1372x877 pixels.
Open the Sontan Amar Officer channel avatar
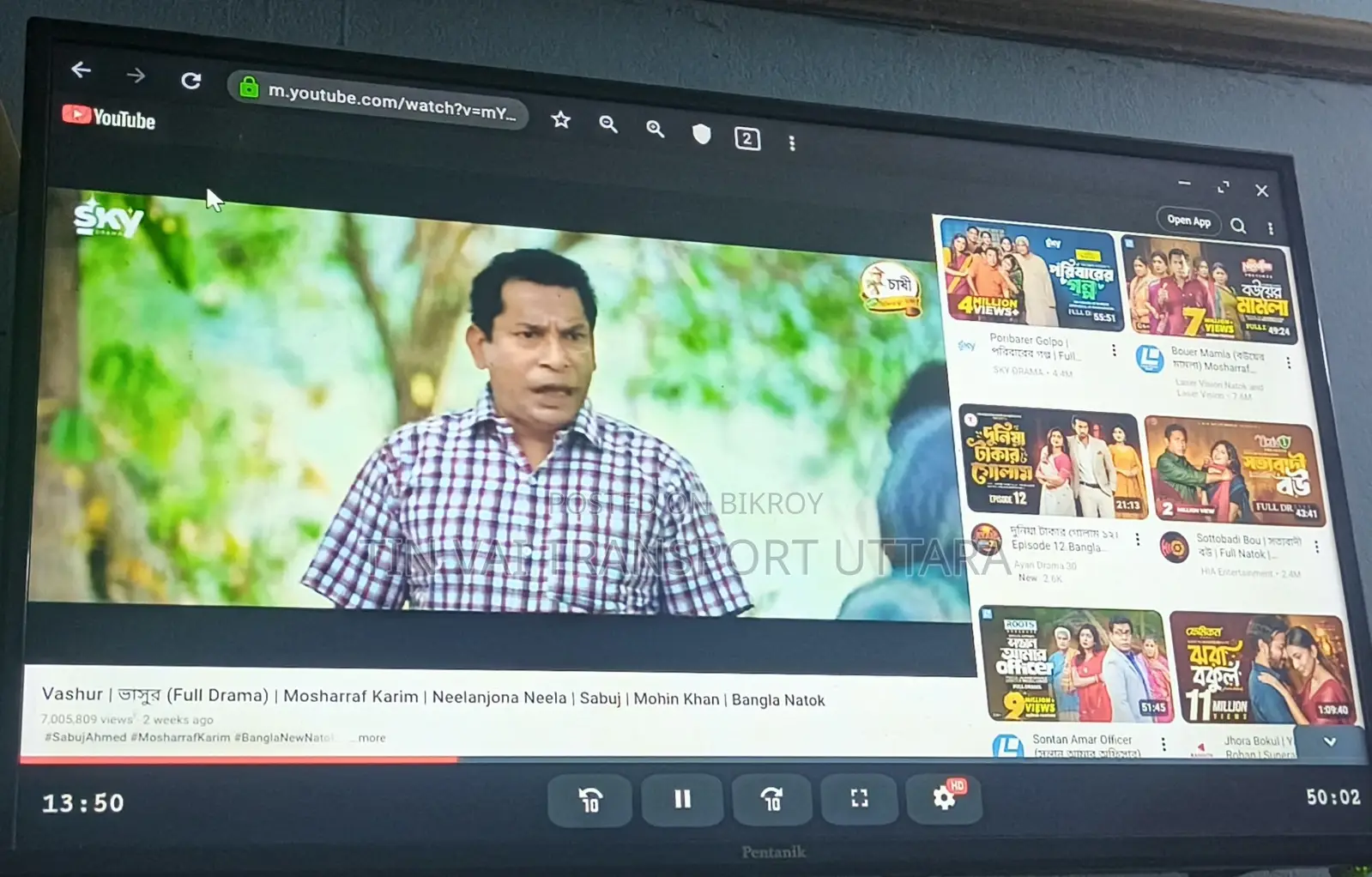[x=1007, y=746]
